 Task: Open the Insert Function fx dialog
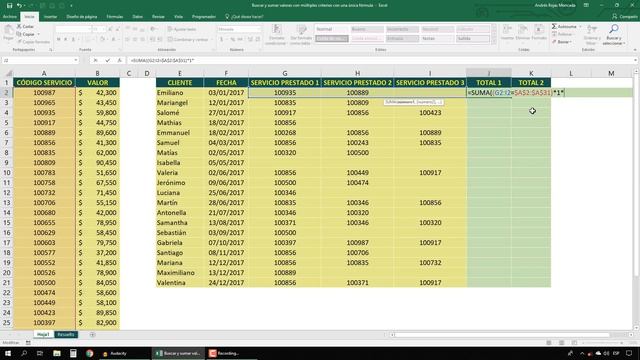[119, 60]
